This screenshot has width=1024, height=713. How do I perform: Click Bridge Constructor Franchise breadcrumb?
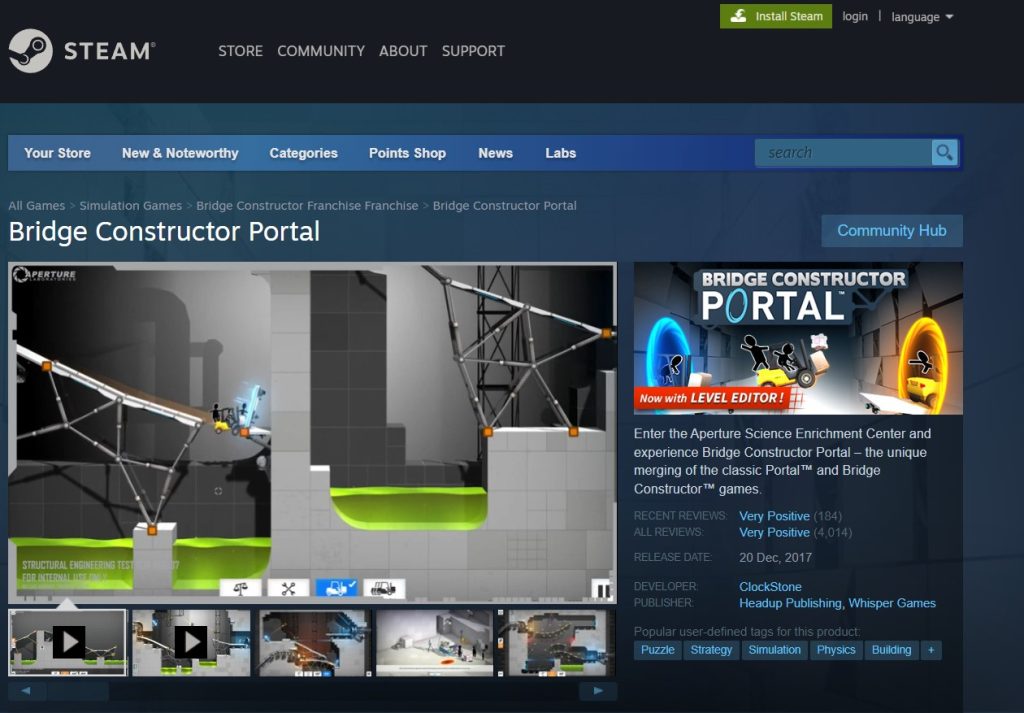click(x=307, y=206)
